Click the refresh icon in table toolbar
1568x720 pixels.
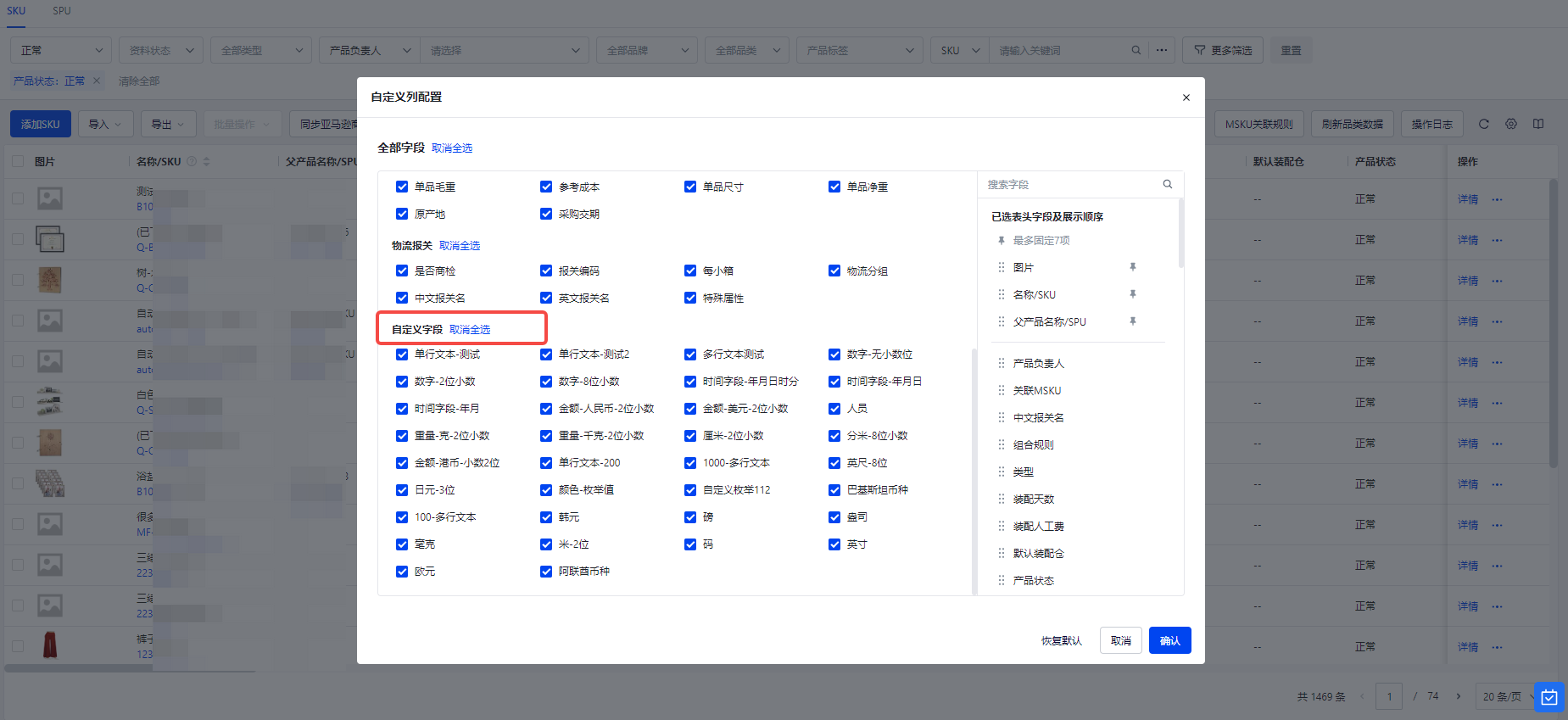[1484, 124]
